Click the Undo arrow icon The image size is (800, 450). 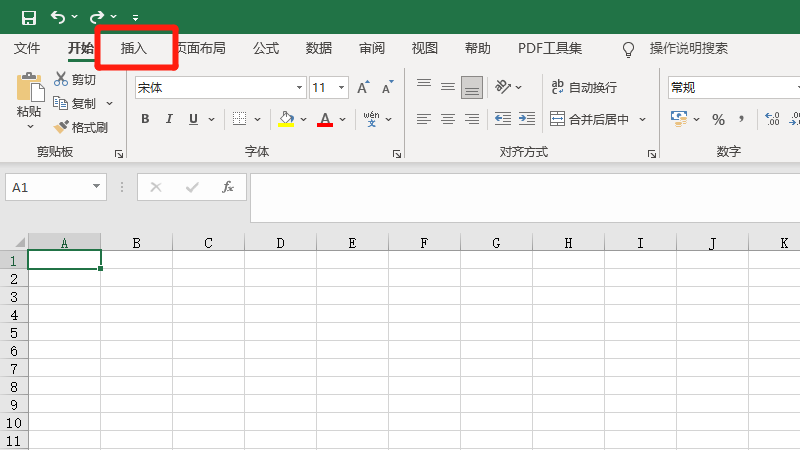[58, 17]
